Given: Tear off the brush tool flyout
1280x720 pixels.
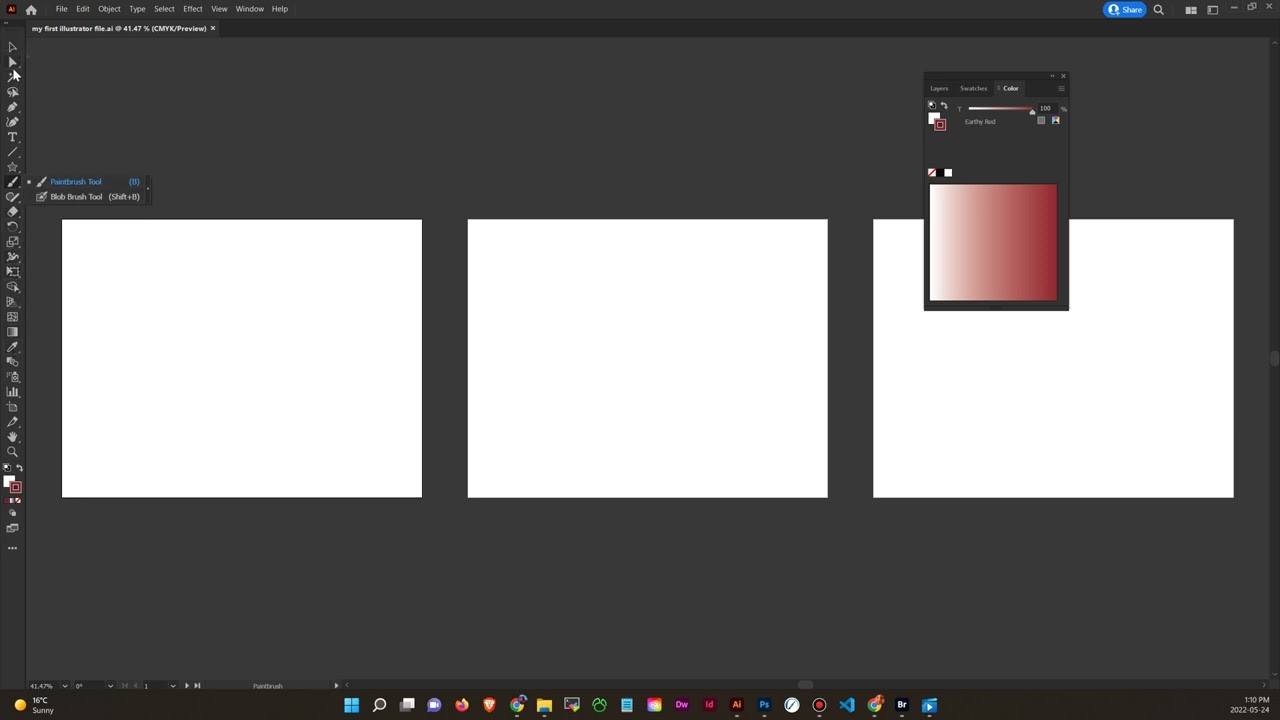Looking at the screenshot, I should point(148,189).
